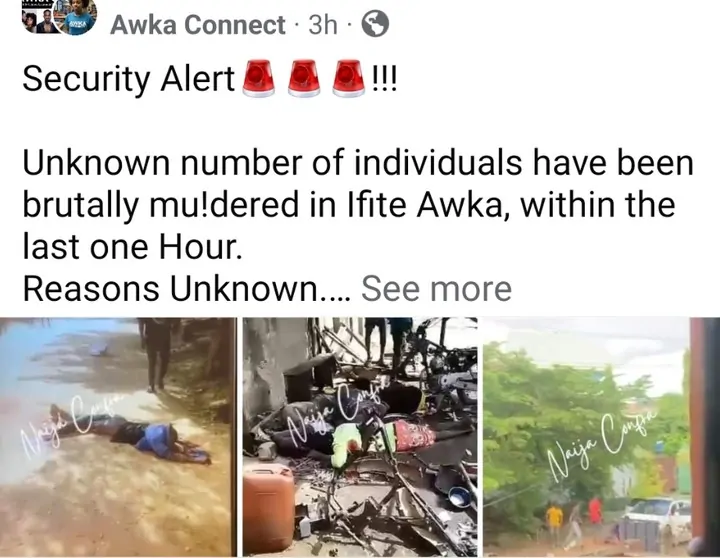Click the Security Alert heading text
Image resolution: width=720 pixels, height=558 pixels.
[x=129, y=79]
